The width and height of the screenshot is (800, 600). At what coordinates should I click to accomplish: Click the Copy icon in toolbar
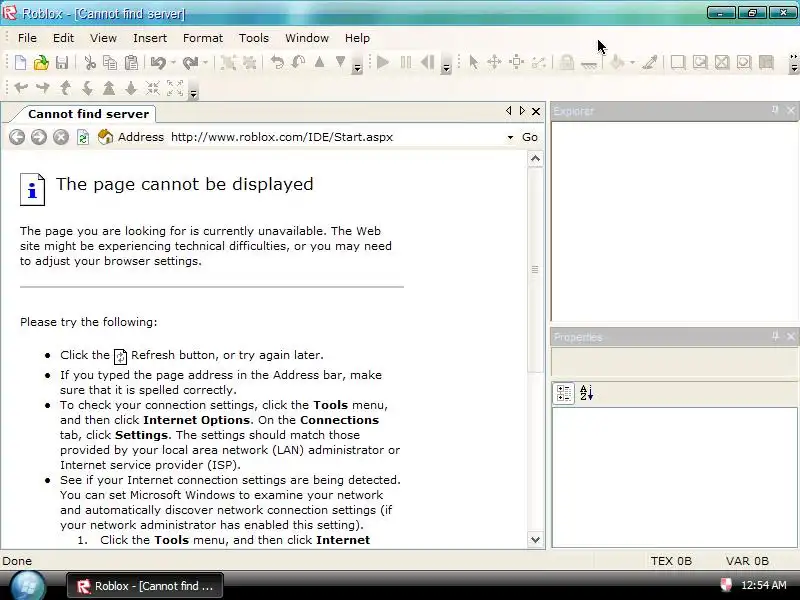click(x=110, y=63)
